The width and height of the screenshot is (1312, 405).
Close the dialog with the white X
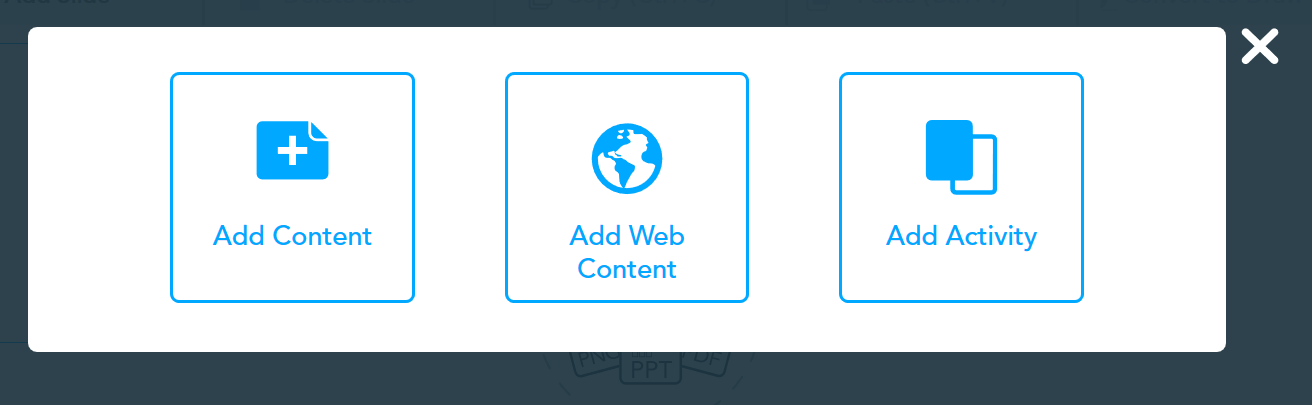tap(1260, 46)
